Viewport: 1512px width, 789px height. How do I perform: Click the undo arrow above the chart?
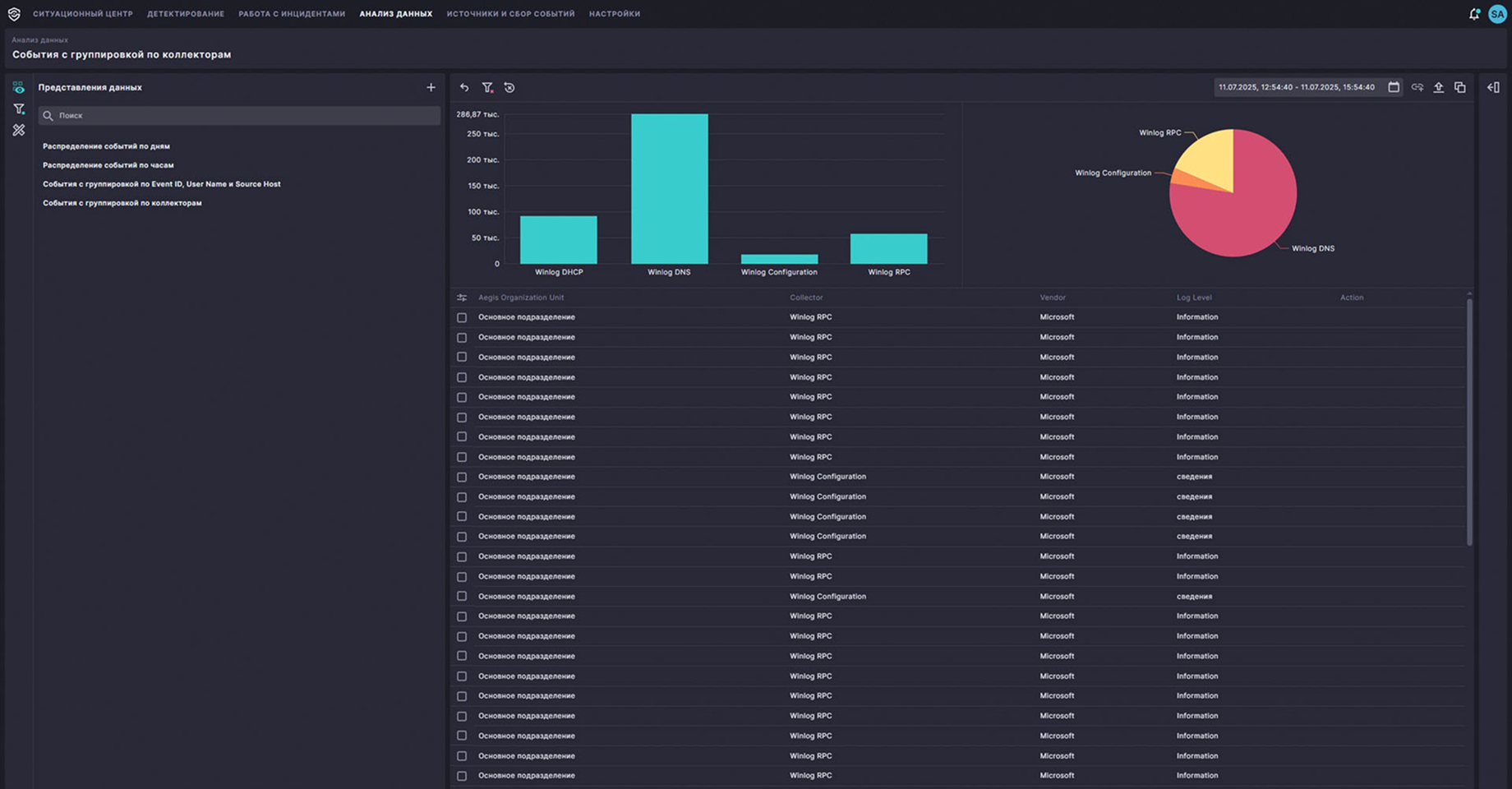(464, 88)
